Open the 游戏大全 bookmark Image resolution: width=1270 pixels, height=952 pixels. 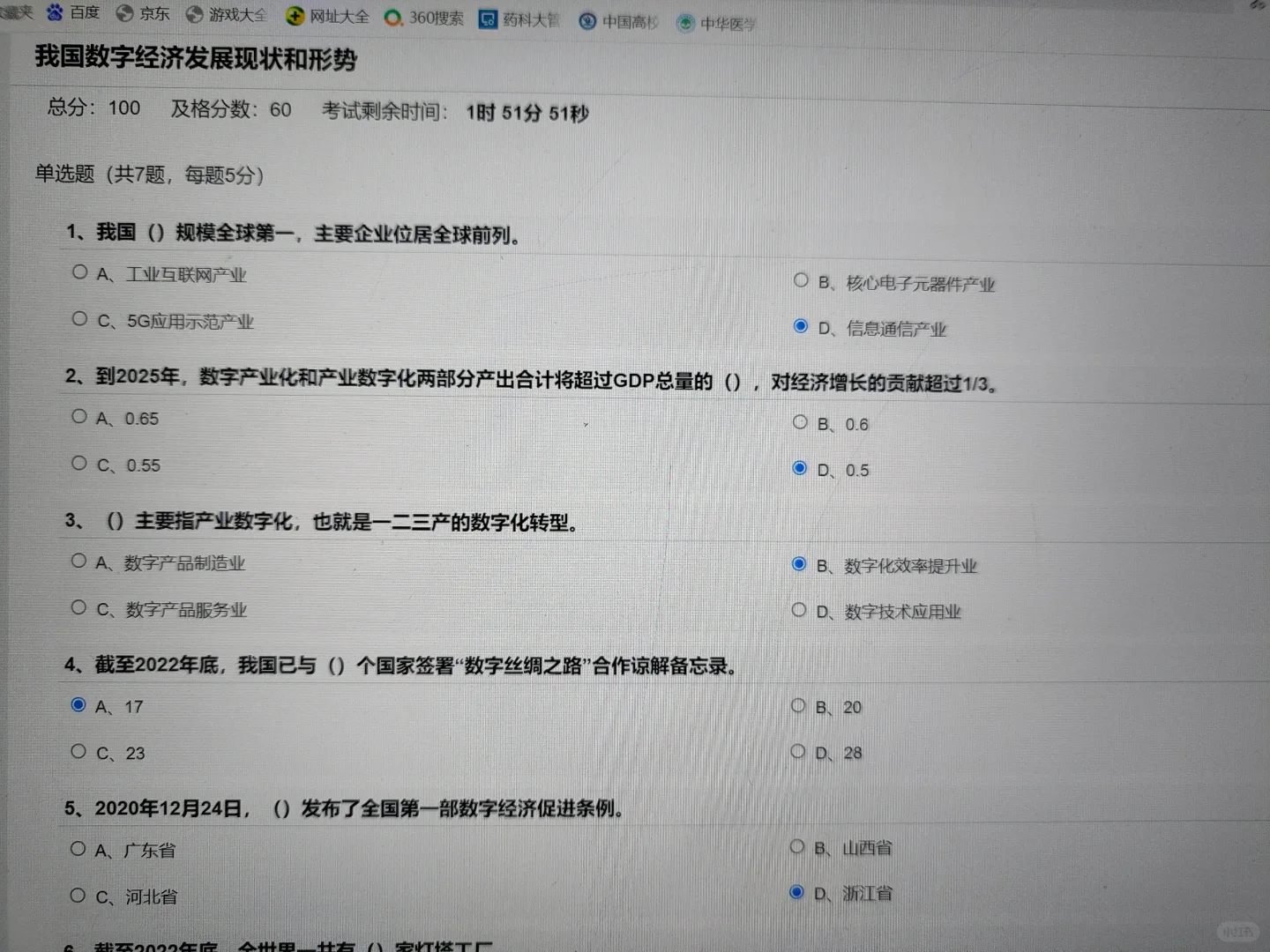227,15
